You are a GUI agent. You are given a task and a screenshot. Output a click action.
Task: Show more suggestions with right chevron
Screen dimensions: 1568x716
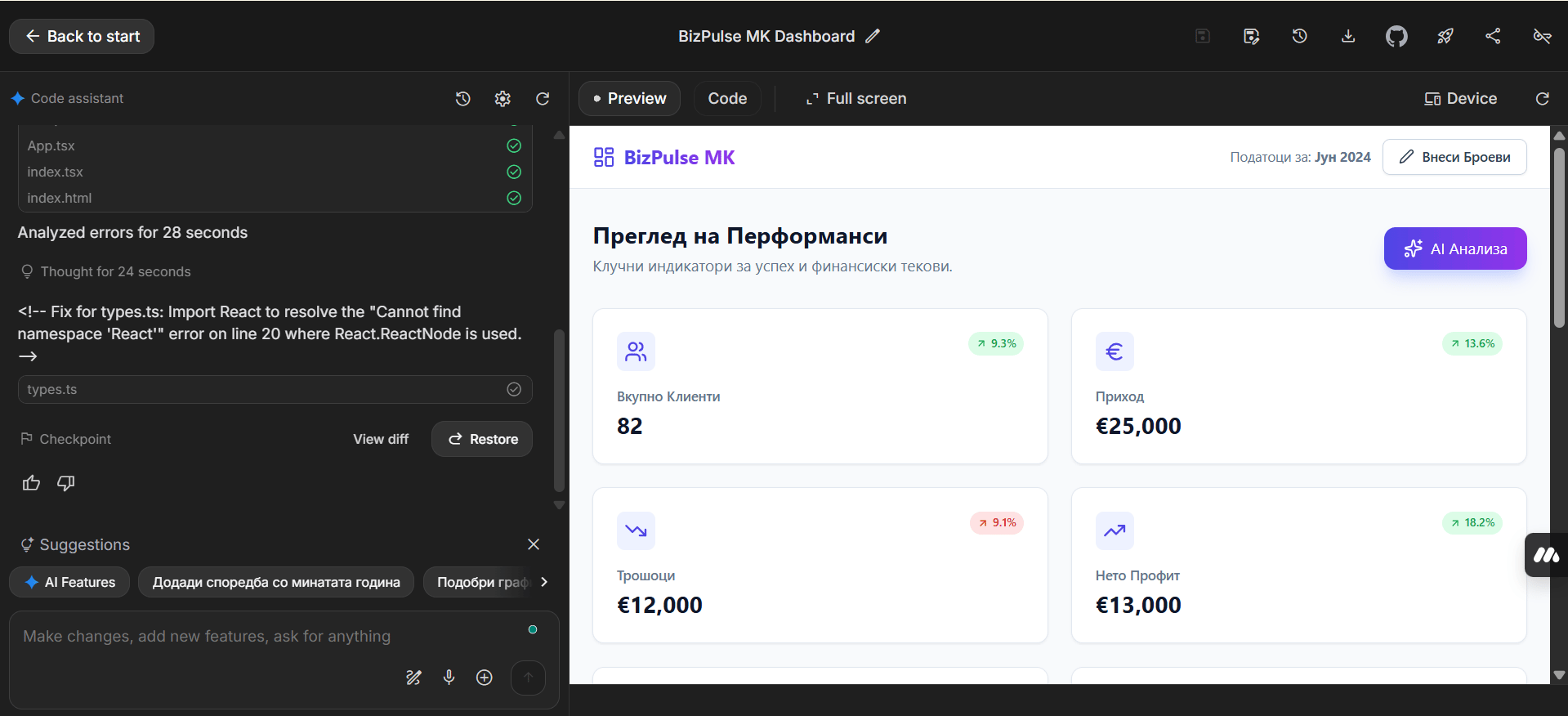[544, 582]
